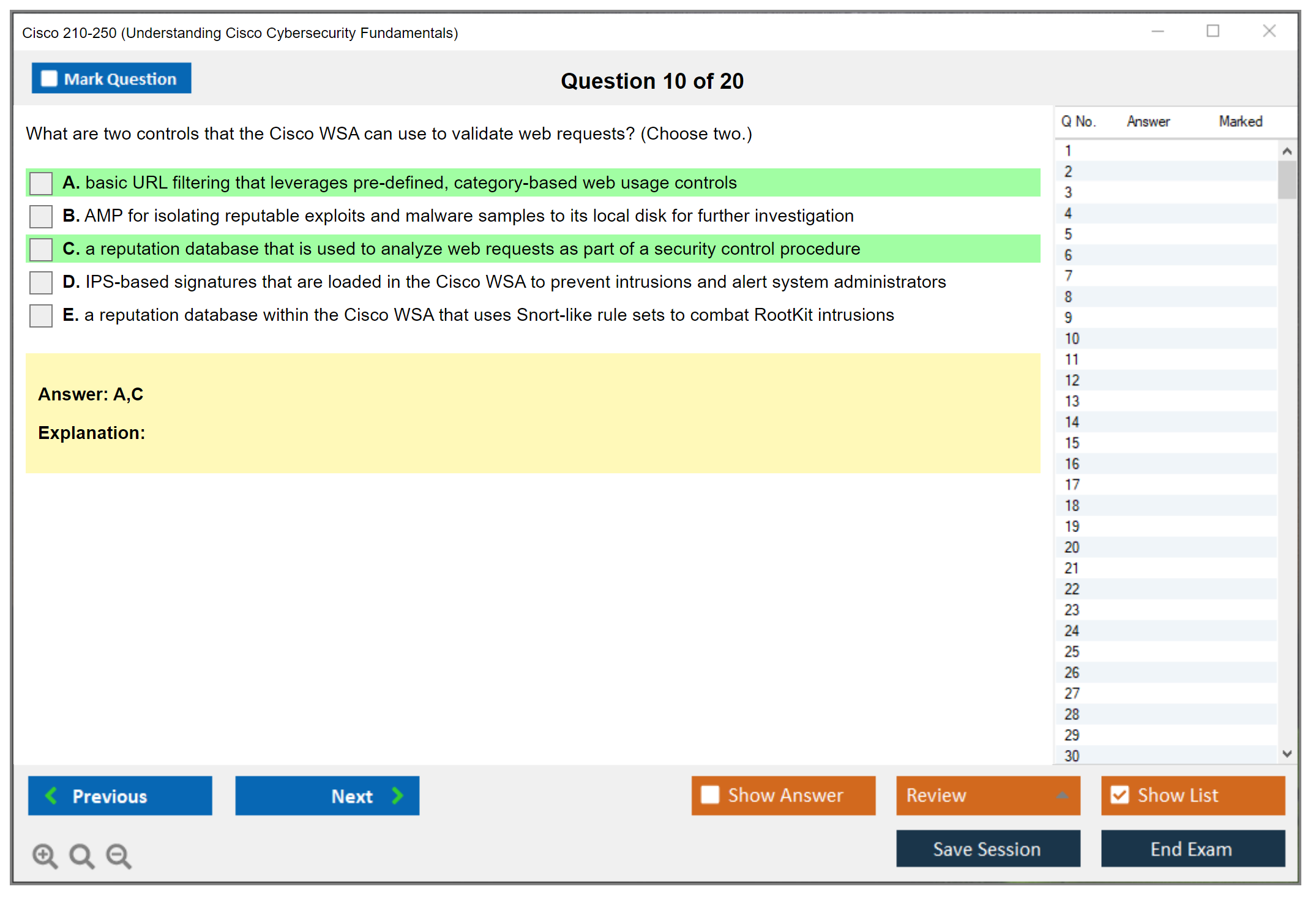Select option E Snort-like rule sets

point(41,315)
